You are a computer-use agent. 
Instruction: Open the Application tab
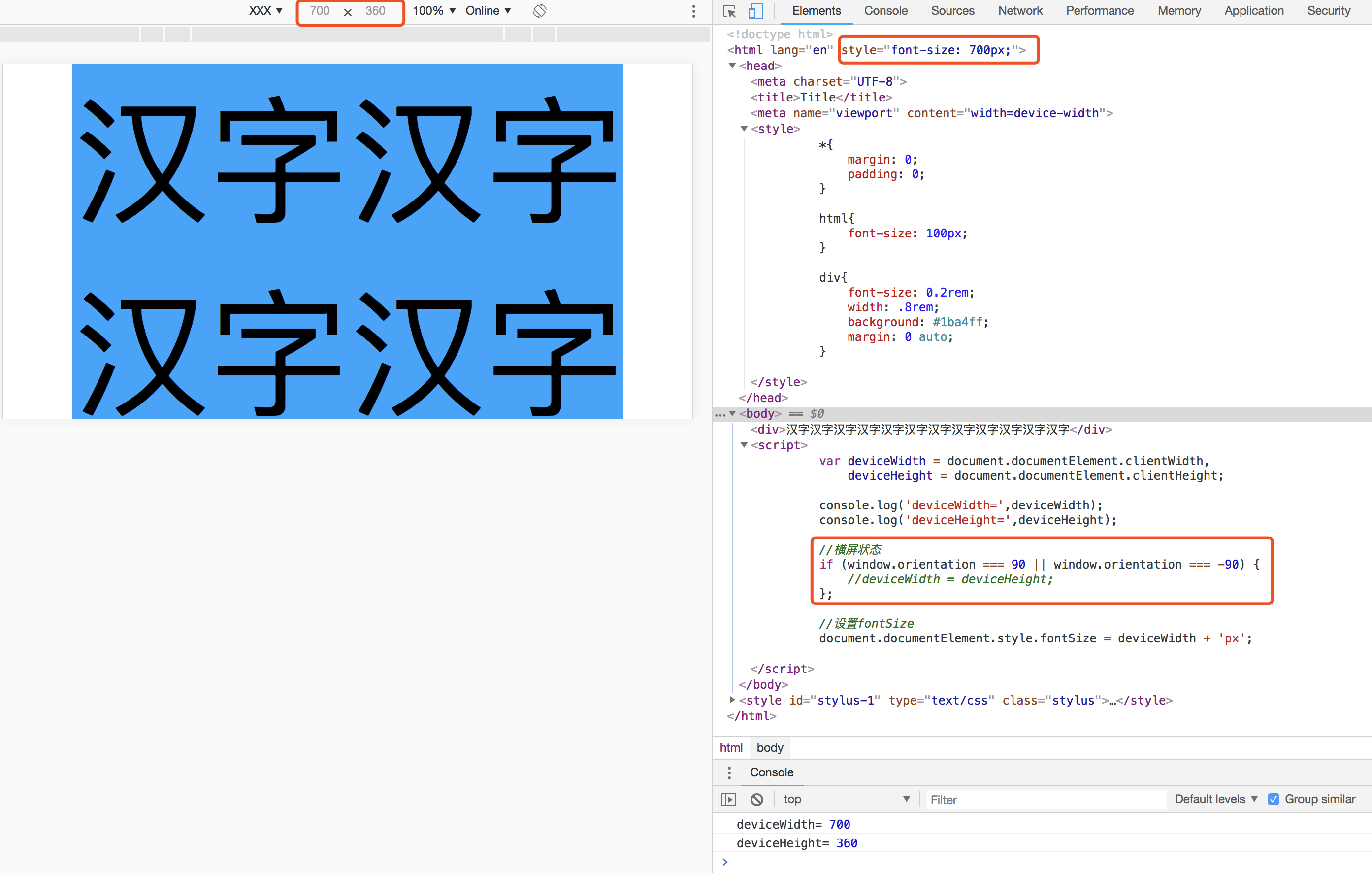pos(1253,11)
